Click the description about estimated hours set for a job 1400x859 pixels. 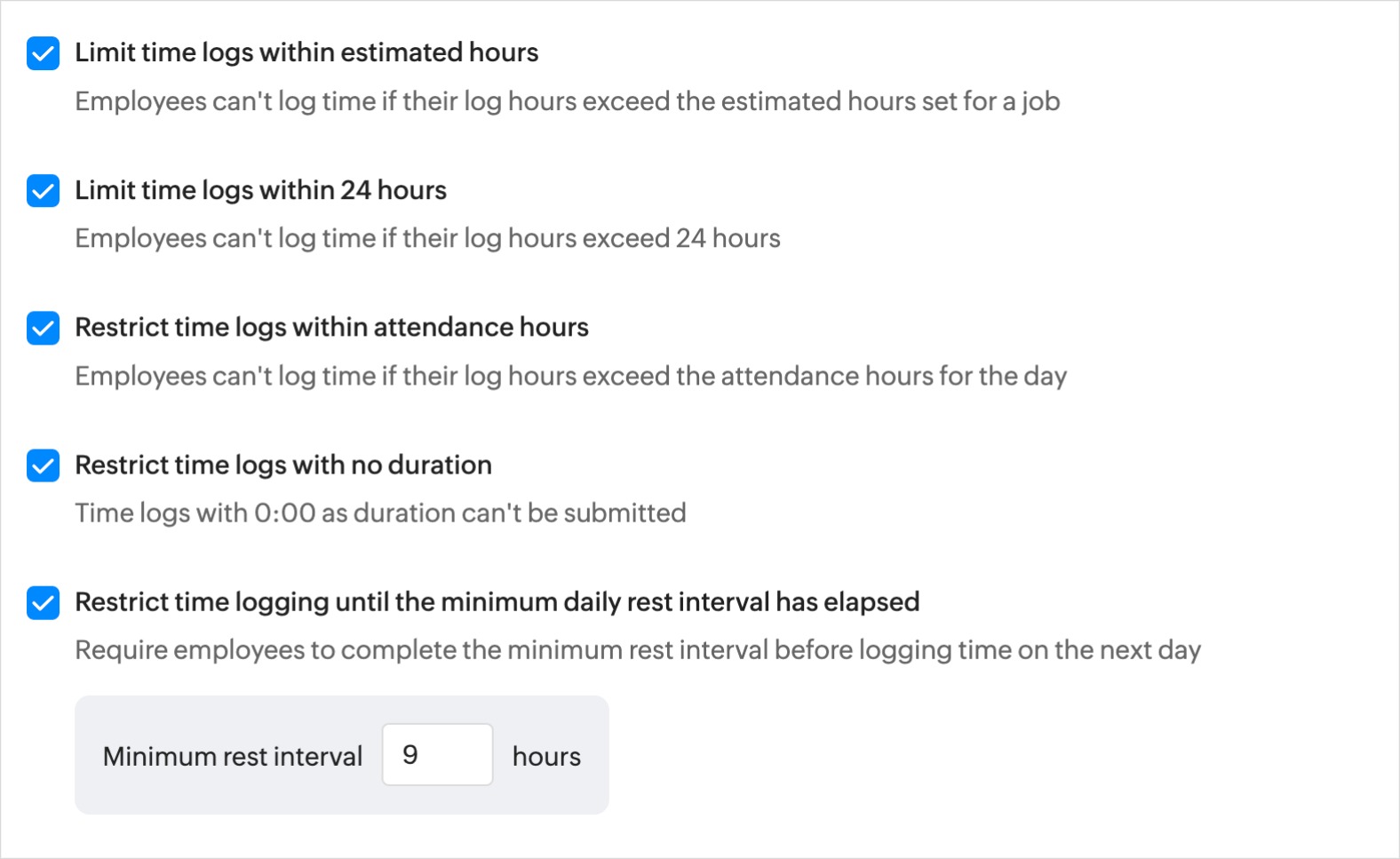568,101
